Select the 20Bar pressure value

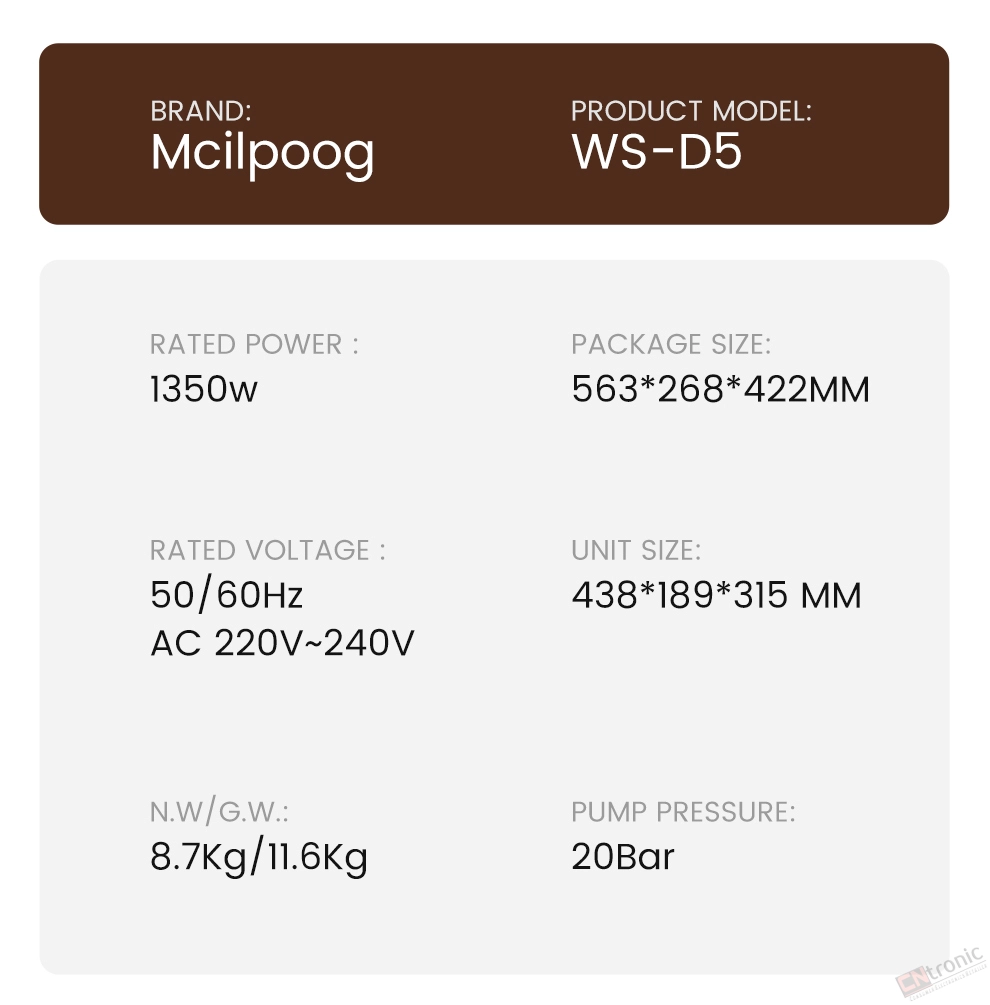point(622,856)
